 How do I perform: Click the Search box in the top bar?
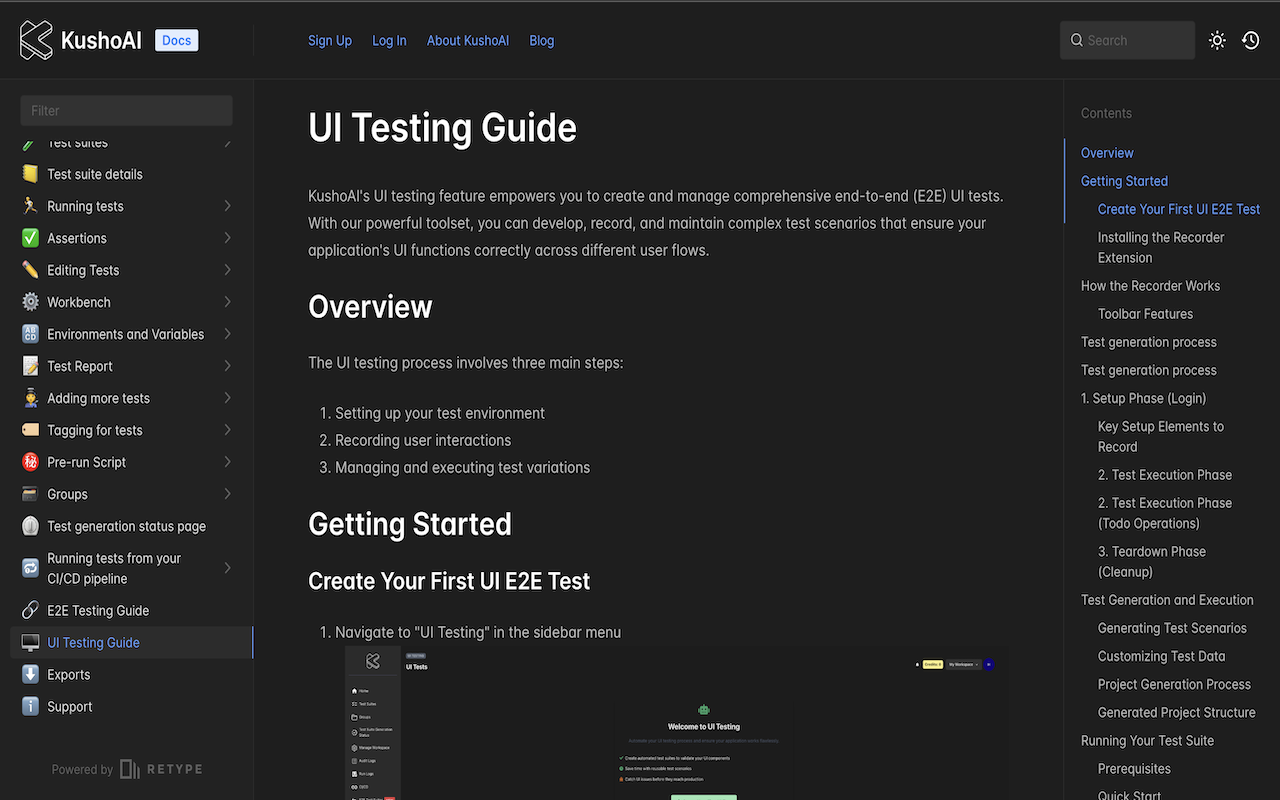click(1127, 40)
